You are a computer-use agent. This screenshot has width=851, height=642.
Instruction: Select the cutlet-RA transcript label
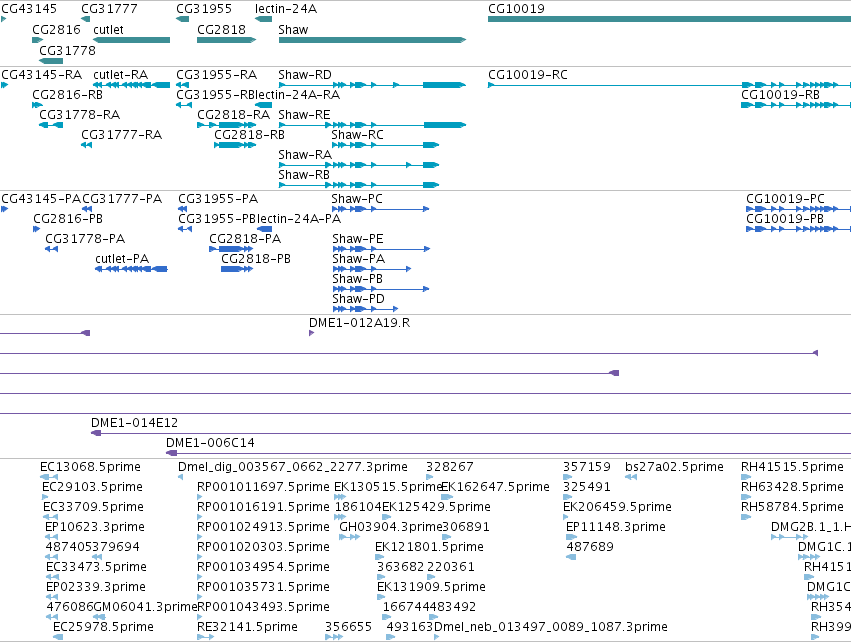[x=120, y=74]
